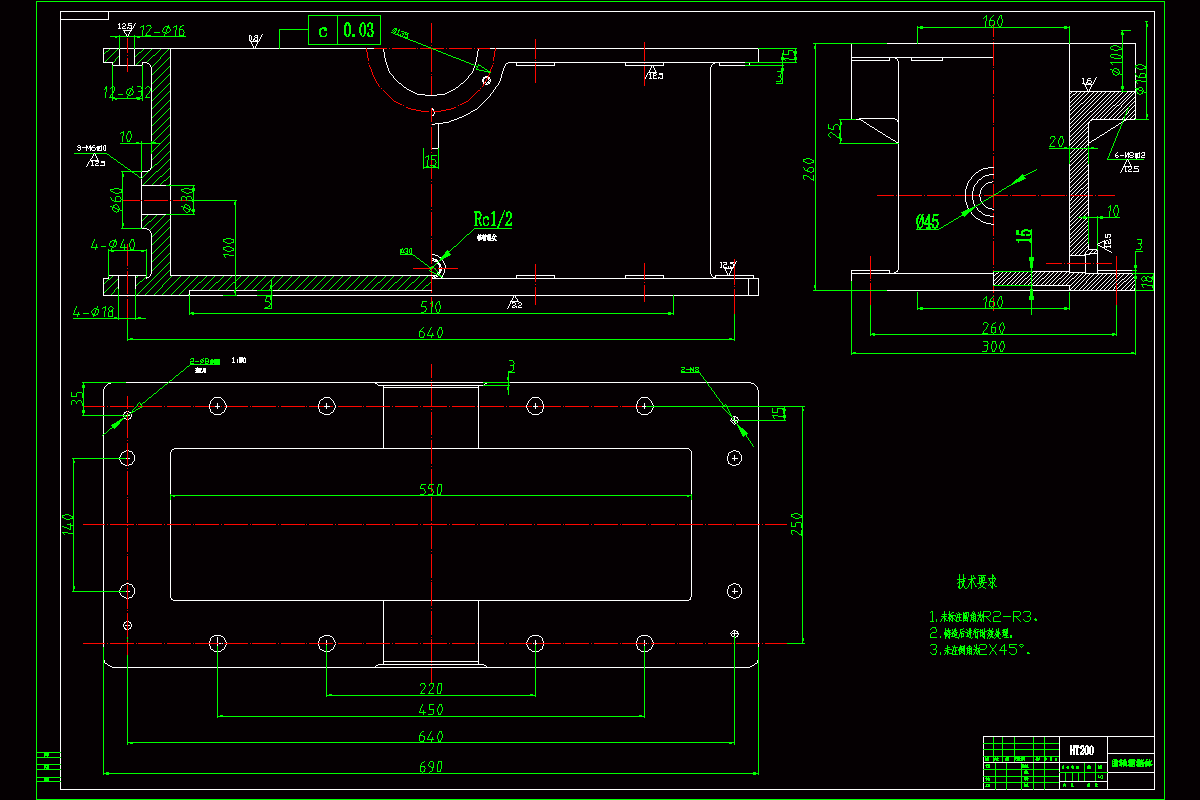Click the "Φ45" diameter callout in side view
Screen dimensions: 1200x800
pos(927,222)
